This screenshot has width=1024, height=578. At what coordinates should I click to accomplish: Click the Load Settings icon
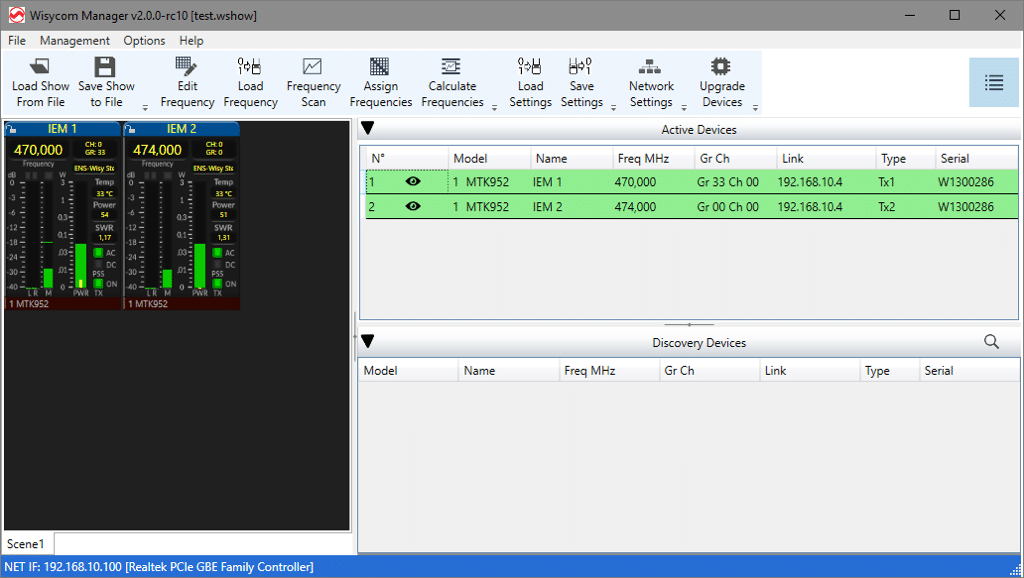click(x=530, y=67)
